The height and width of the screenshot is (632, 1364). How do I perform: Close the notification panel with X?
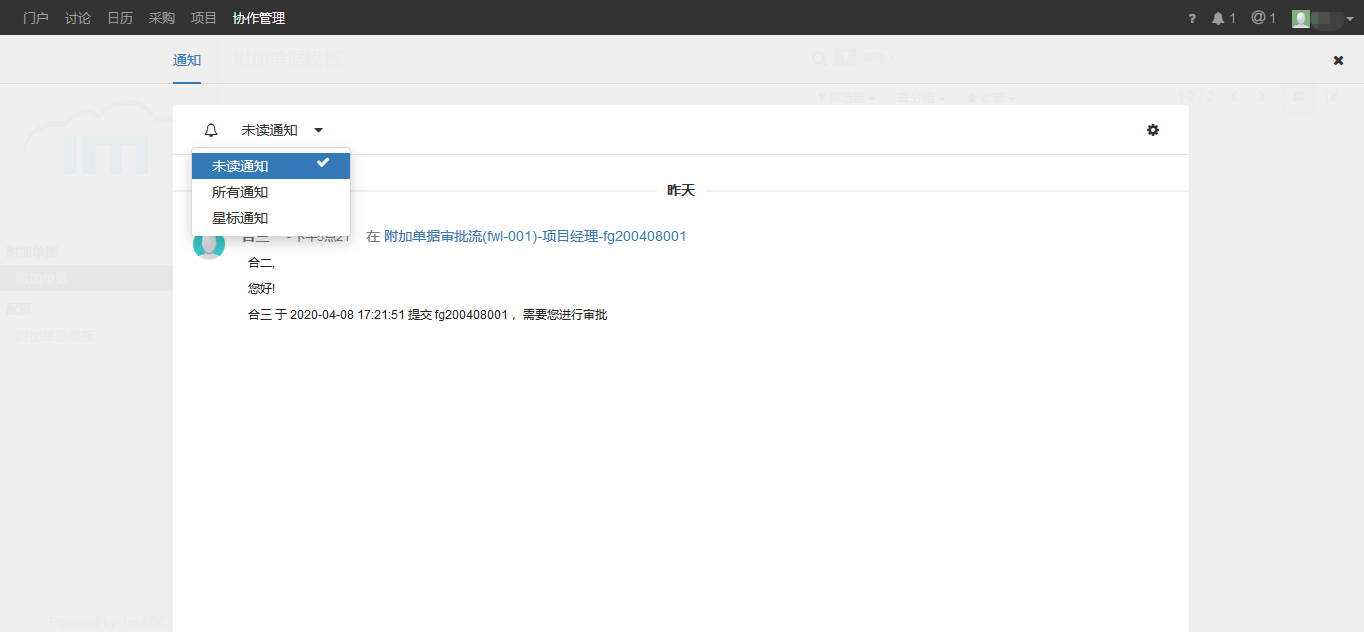pyautogui.click(x=1338, y=61)
